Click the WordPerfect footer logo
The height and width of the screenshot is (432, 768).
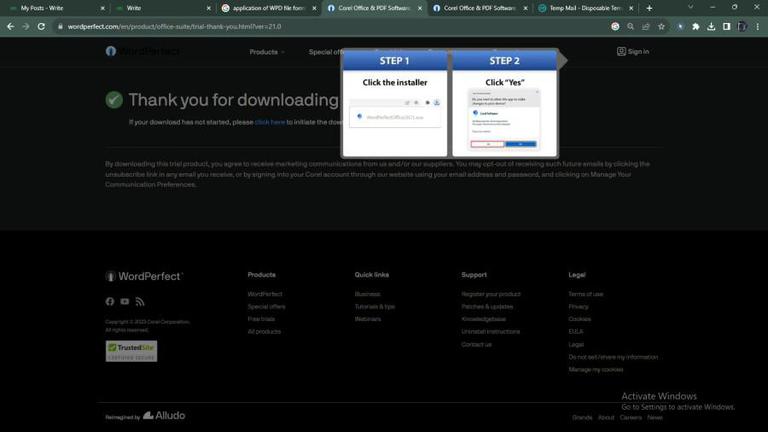pos(144,276)
